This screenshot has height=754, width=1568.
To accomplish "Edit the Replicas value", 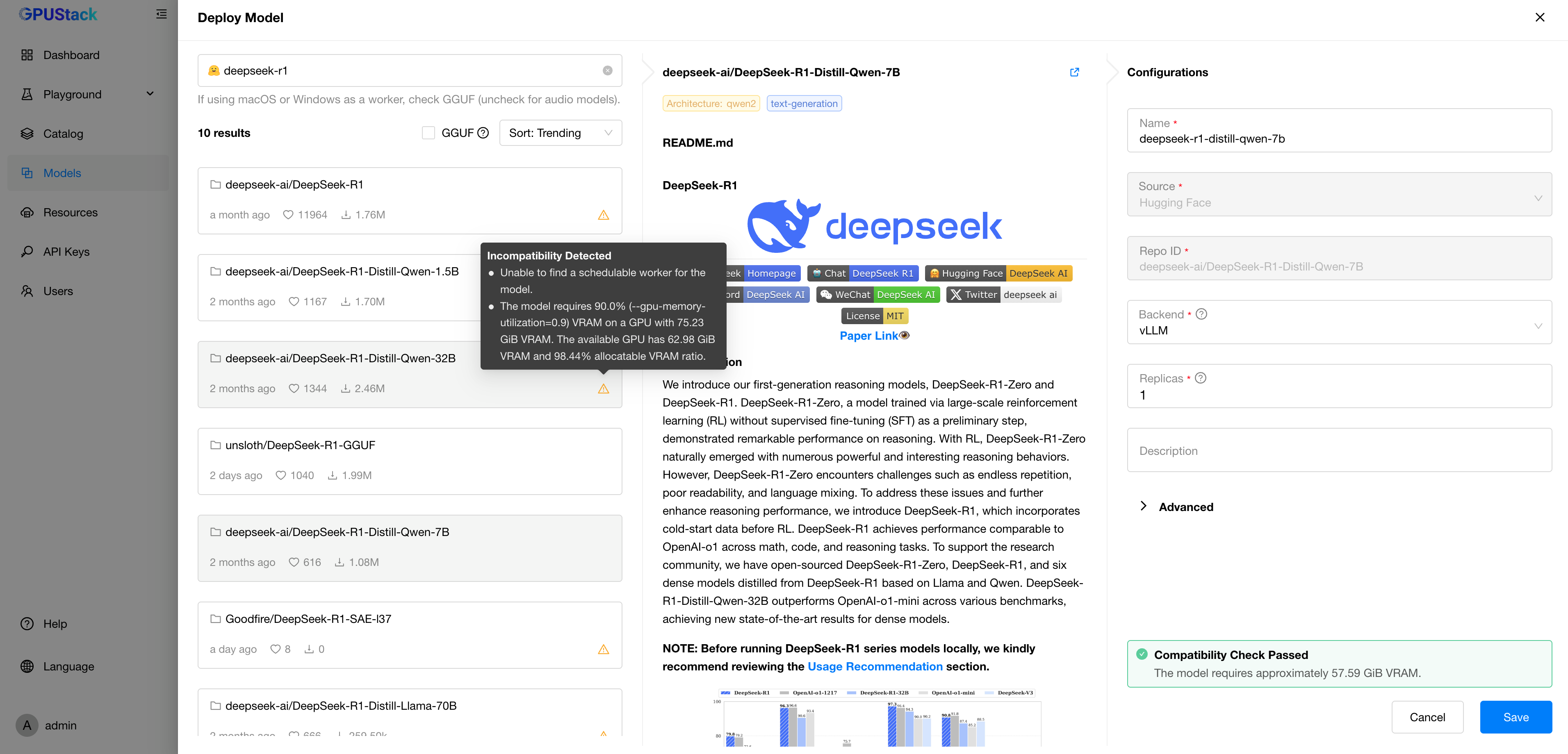I will [1338, 386].
